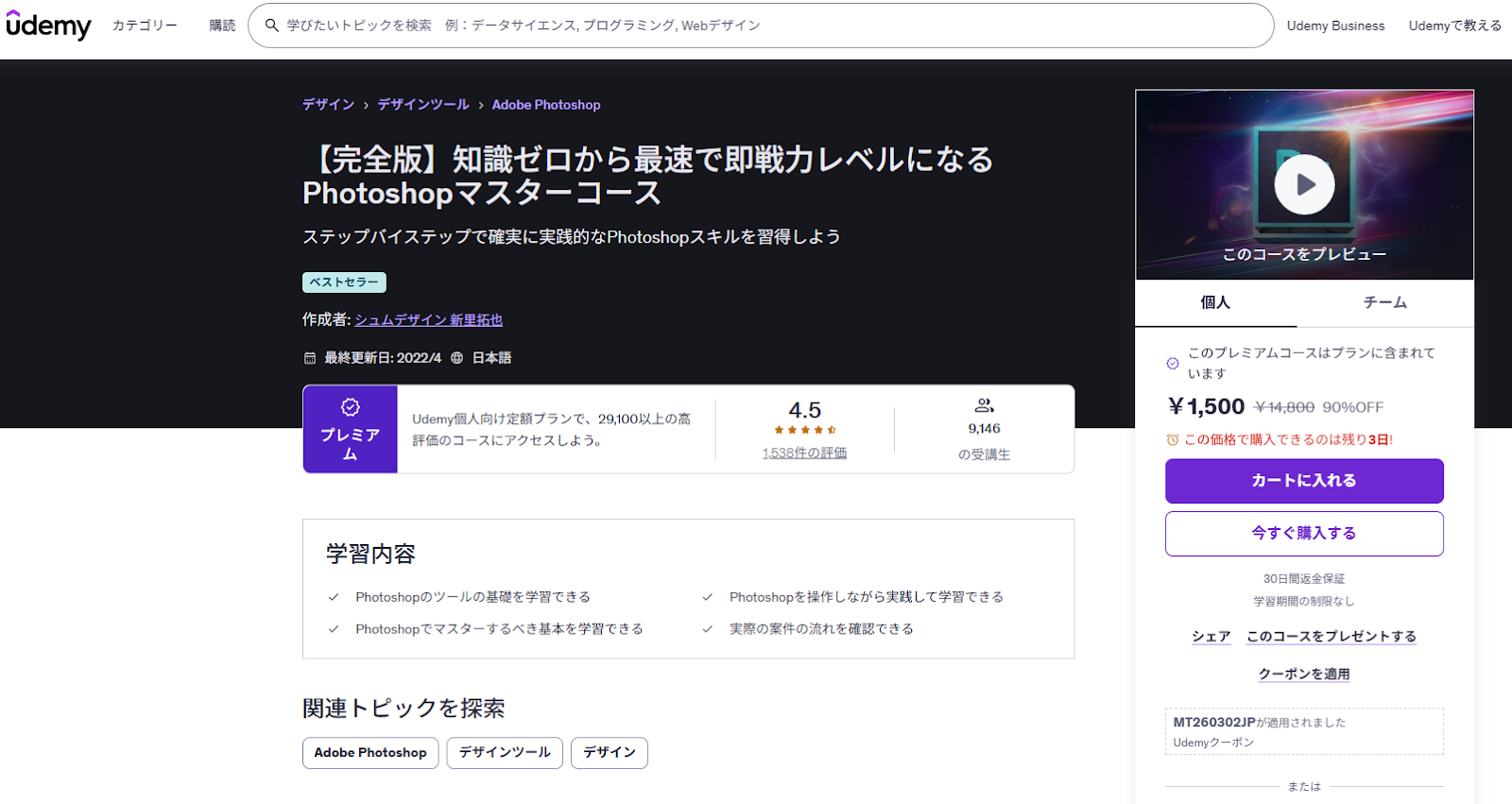Click the ベストセラー badge
Image resolution: width=1512 pixels, height=804 pixels.
[x=344, y=282]
